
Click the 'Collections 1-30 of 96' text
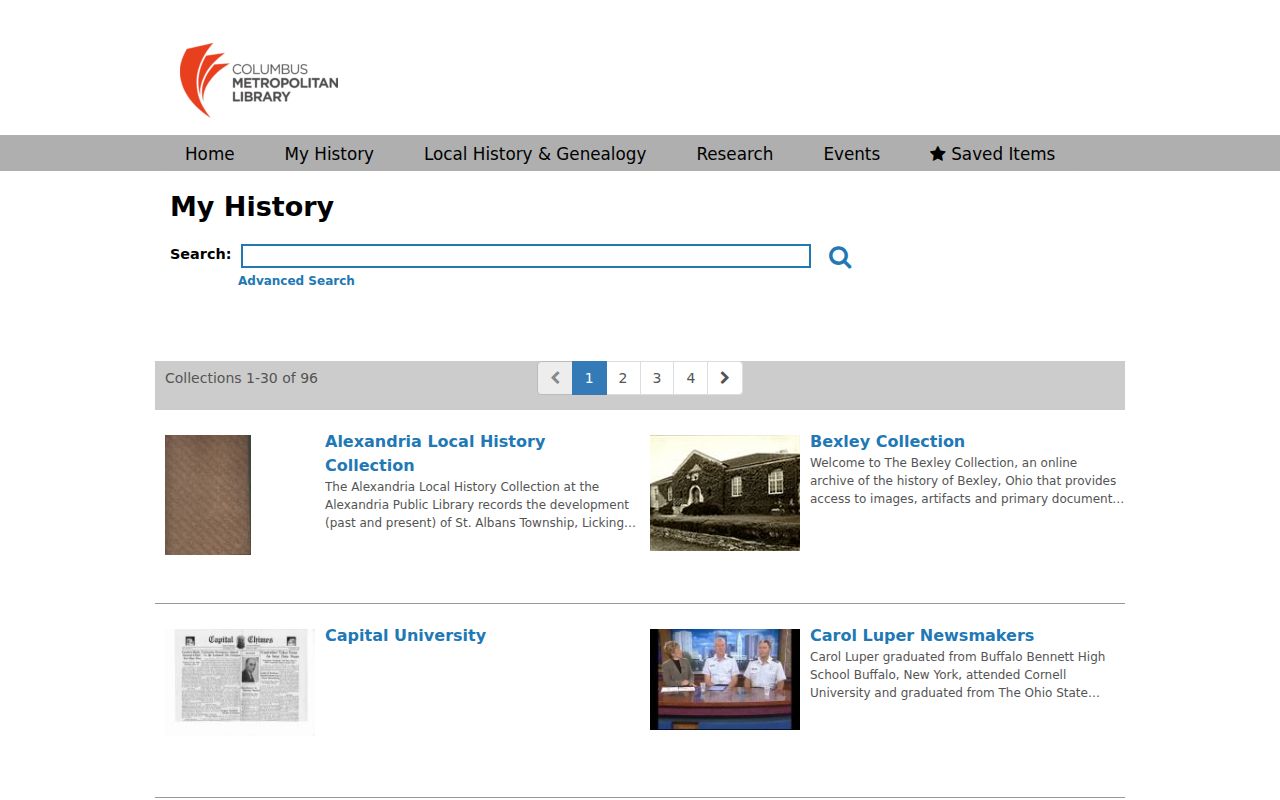241,378
